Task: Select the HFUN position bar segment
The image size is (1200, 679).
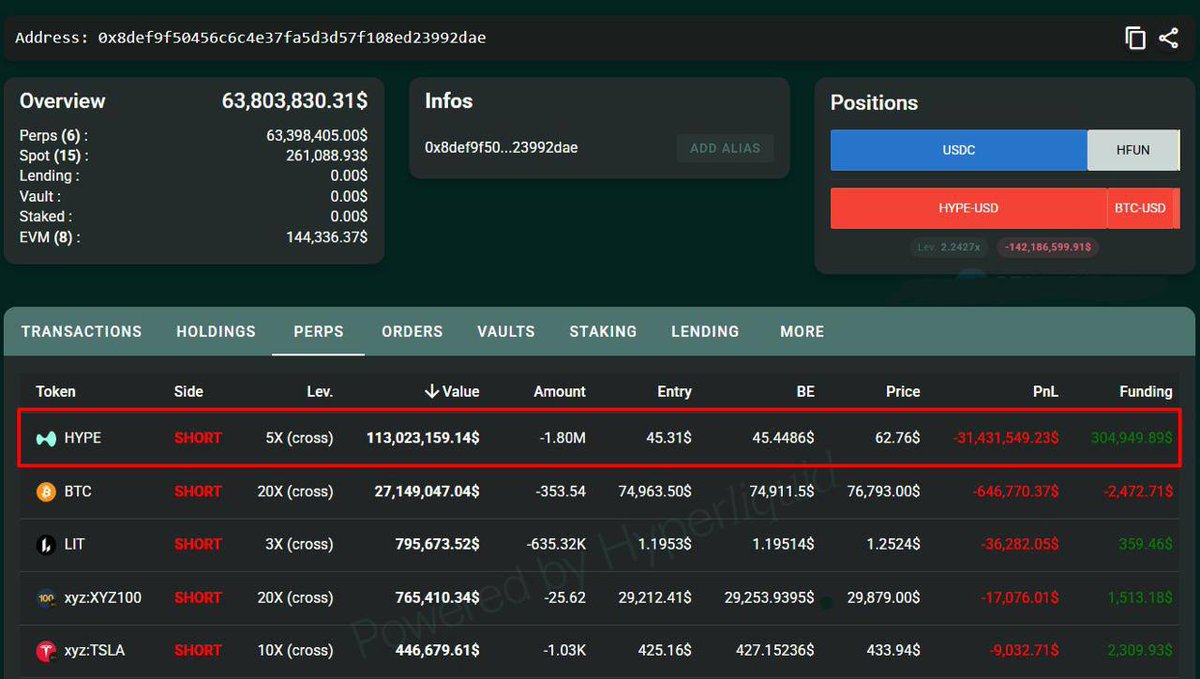Action: 1133,150
